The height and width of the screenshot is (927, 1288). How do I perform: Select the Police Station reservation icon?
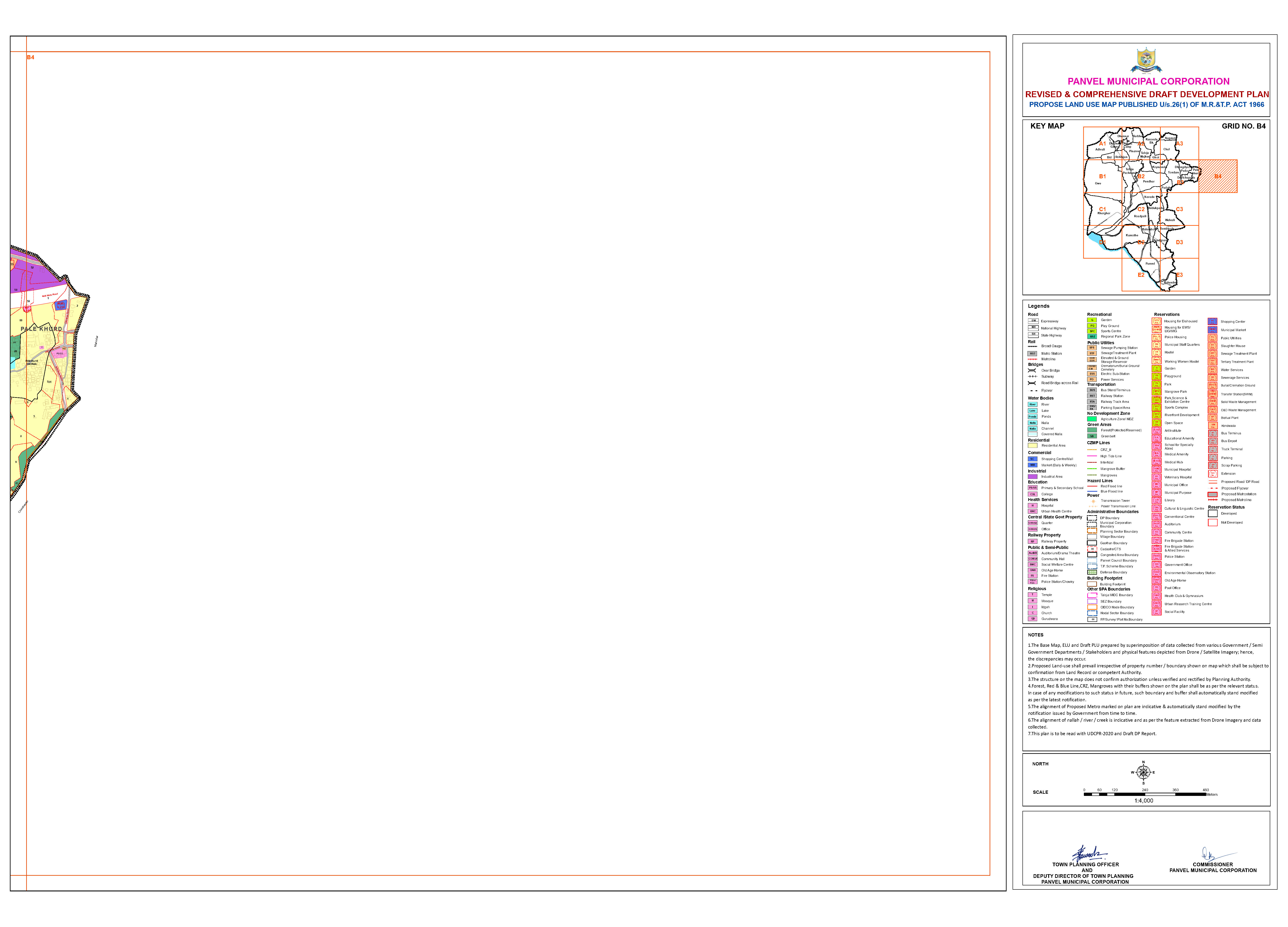(1157, 557)
